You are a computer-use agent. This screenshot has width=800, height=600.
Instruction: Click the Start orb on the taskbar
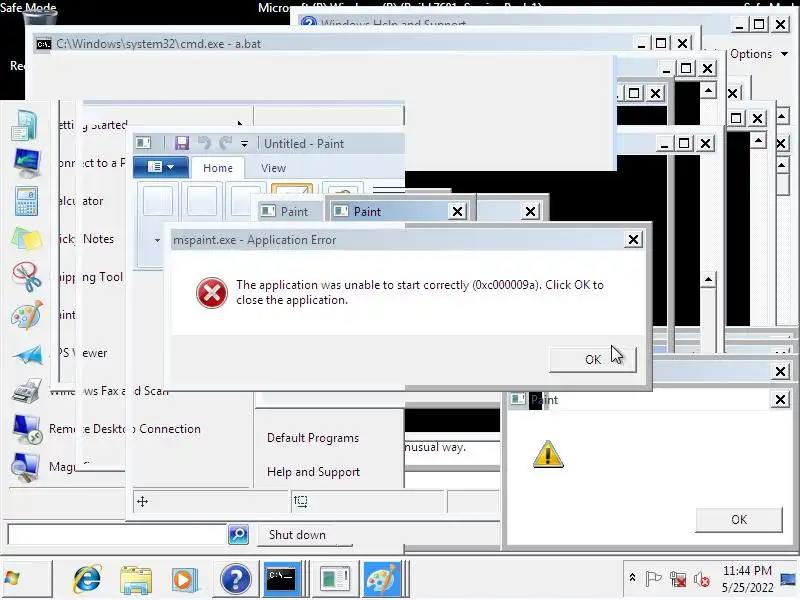(x=12, y=579)
